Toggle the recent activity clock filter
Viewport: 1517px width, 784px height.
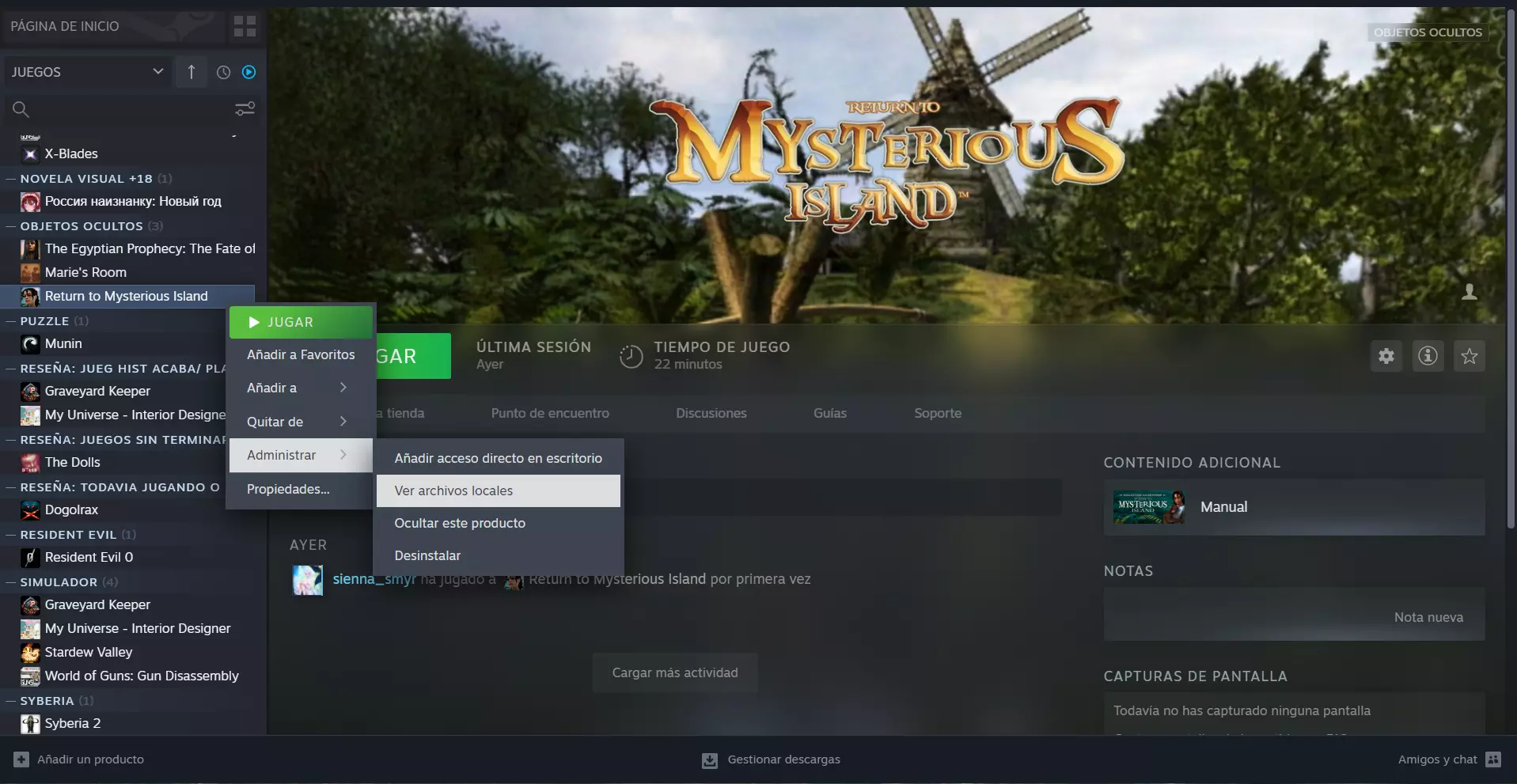coord(224,72)
